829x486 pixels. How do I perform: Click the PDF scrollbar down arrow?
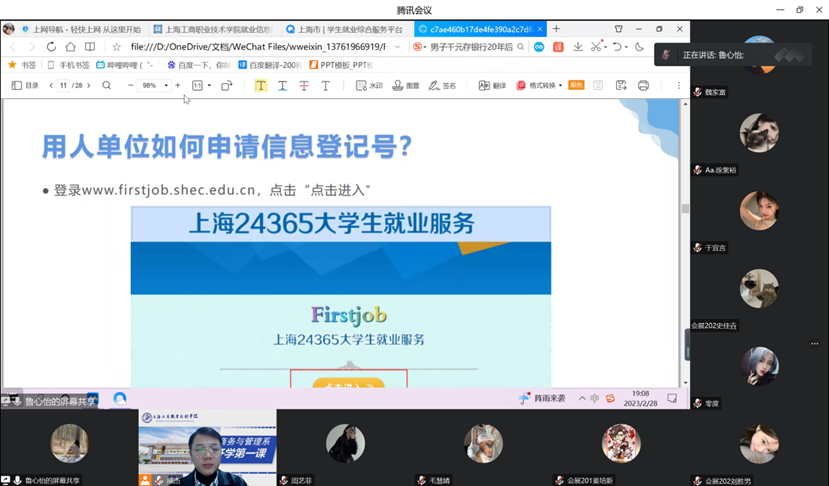(x=685, y=382)
